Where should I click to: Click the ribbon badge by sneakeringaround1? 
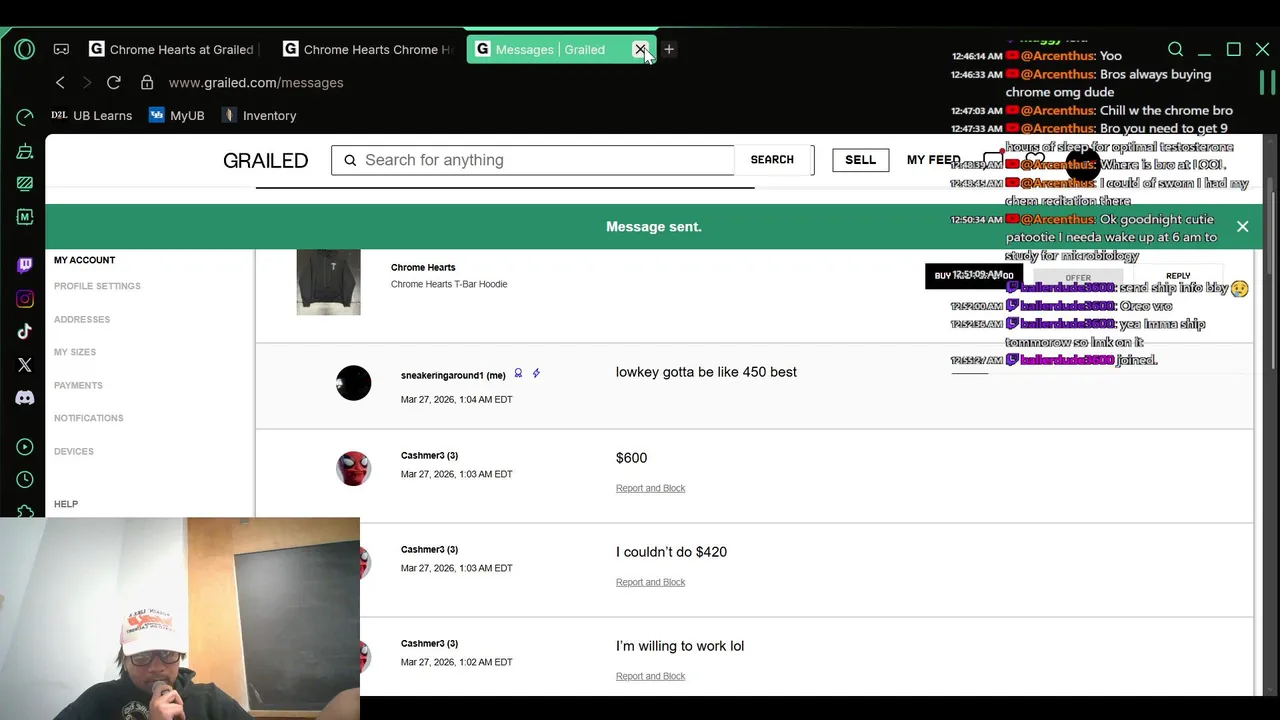pos(518,373)
